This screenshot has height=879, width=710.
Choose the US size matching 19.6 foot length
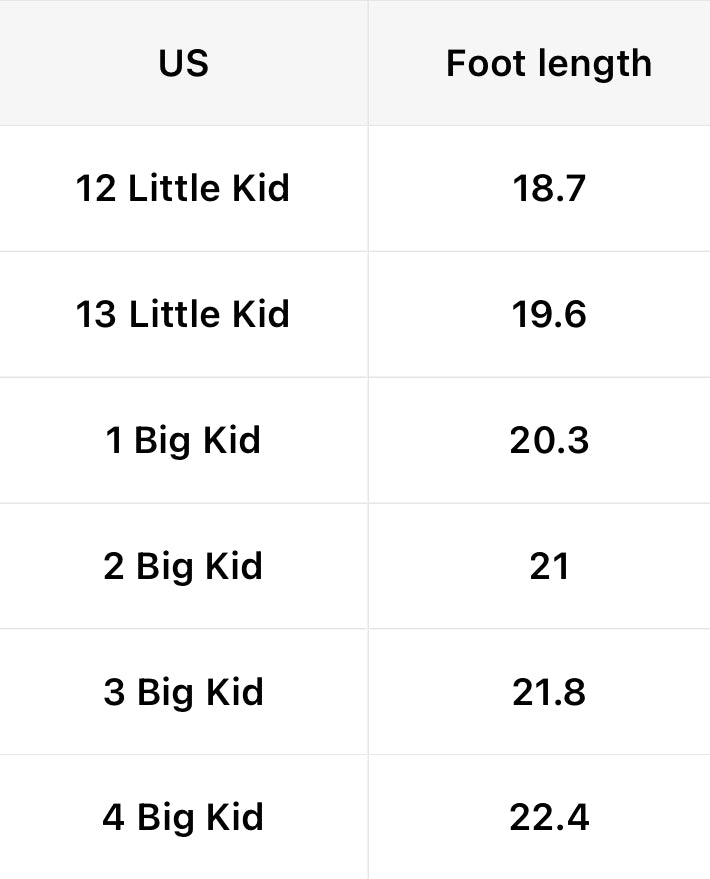pos(183,314)
